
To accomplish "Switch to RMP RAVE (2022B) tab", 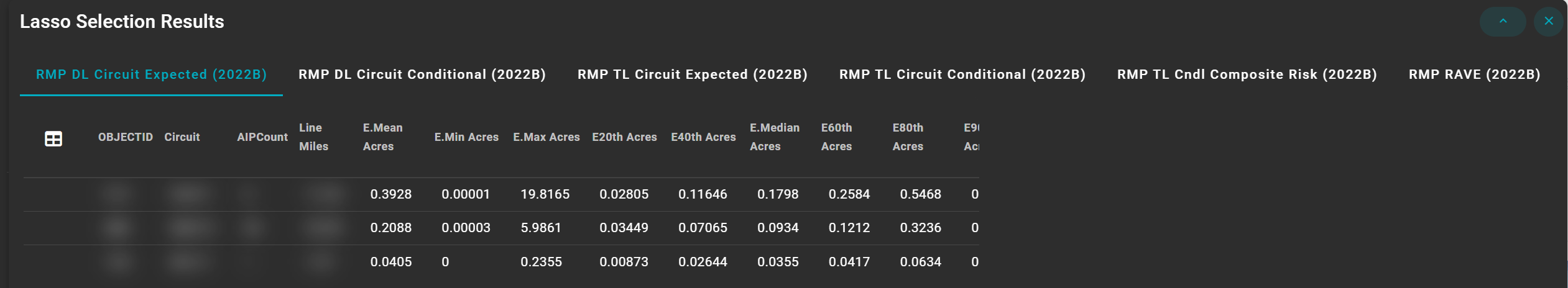I will click(1474, 74).
